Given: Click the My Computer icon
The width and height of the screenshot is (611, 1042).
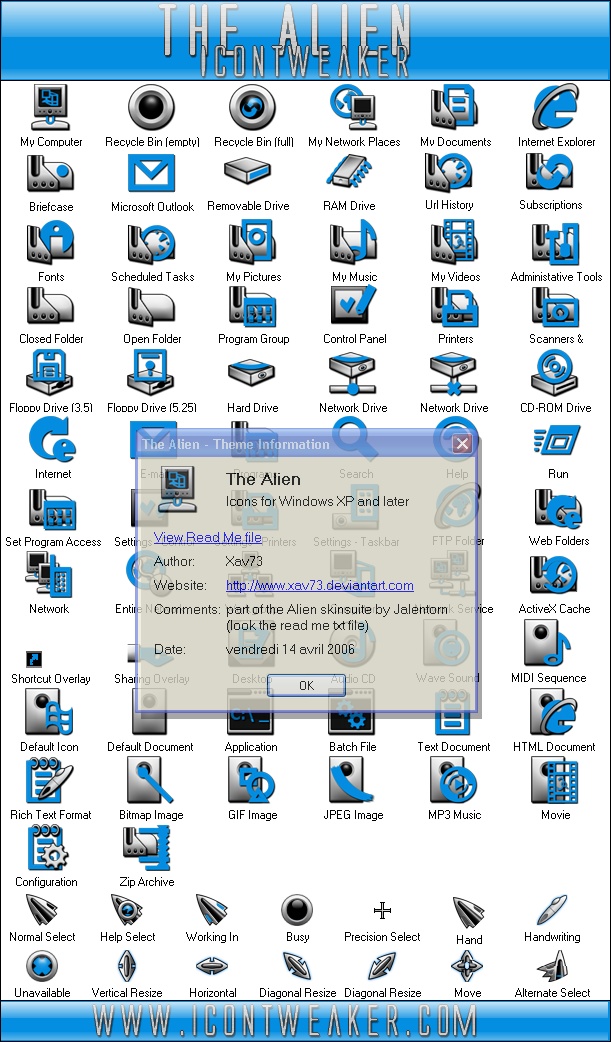Looking at the screenshot, I should 51,107.
